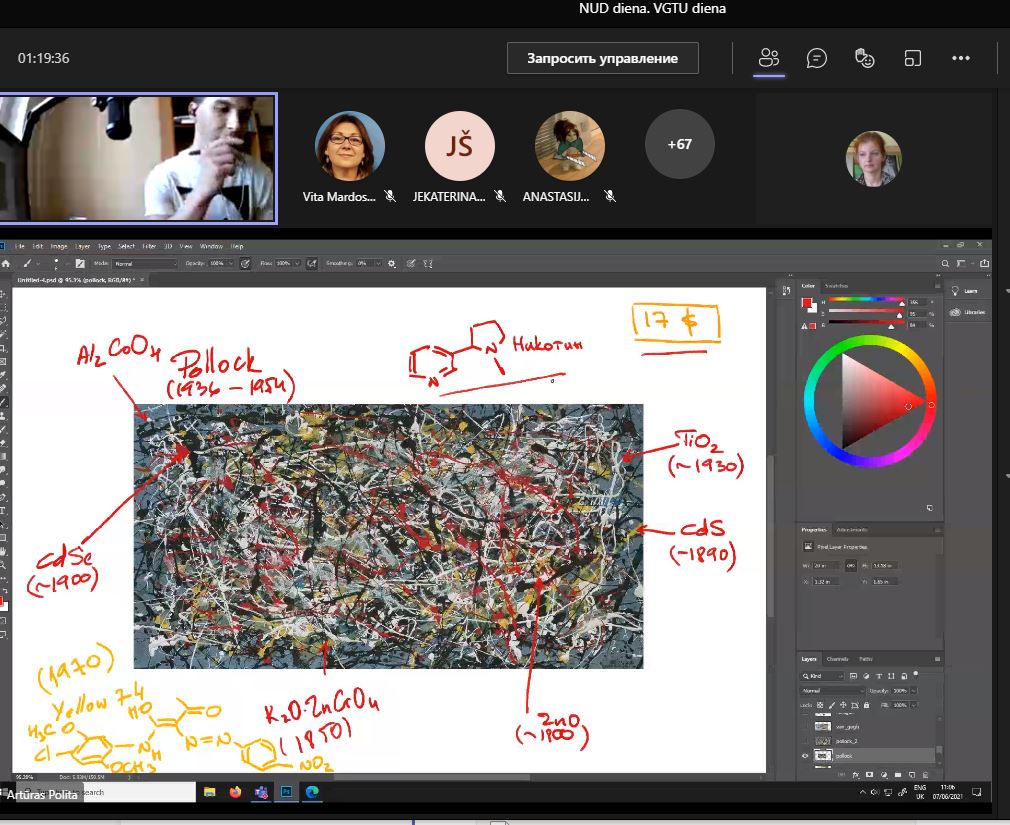Open Teams raise hand reactions
The height and width of the screenshot is (825, 1010).
coord(864,58)
